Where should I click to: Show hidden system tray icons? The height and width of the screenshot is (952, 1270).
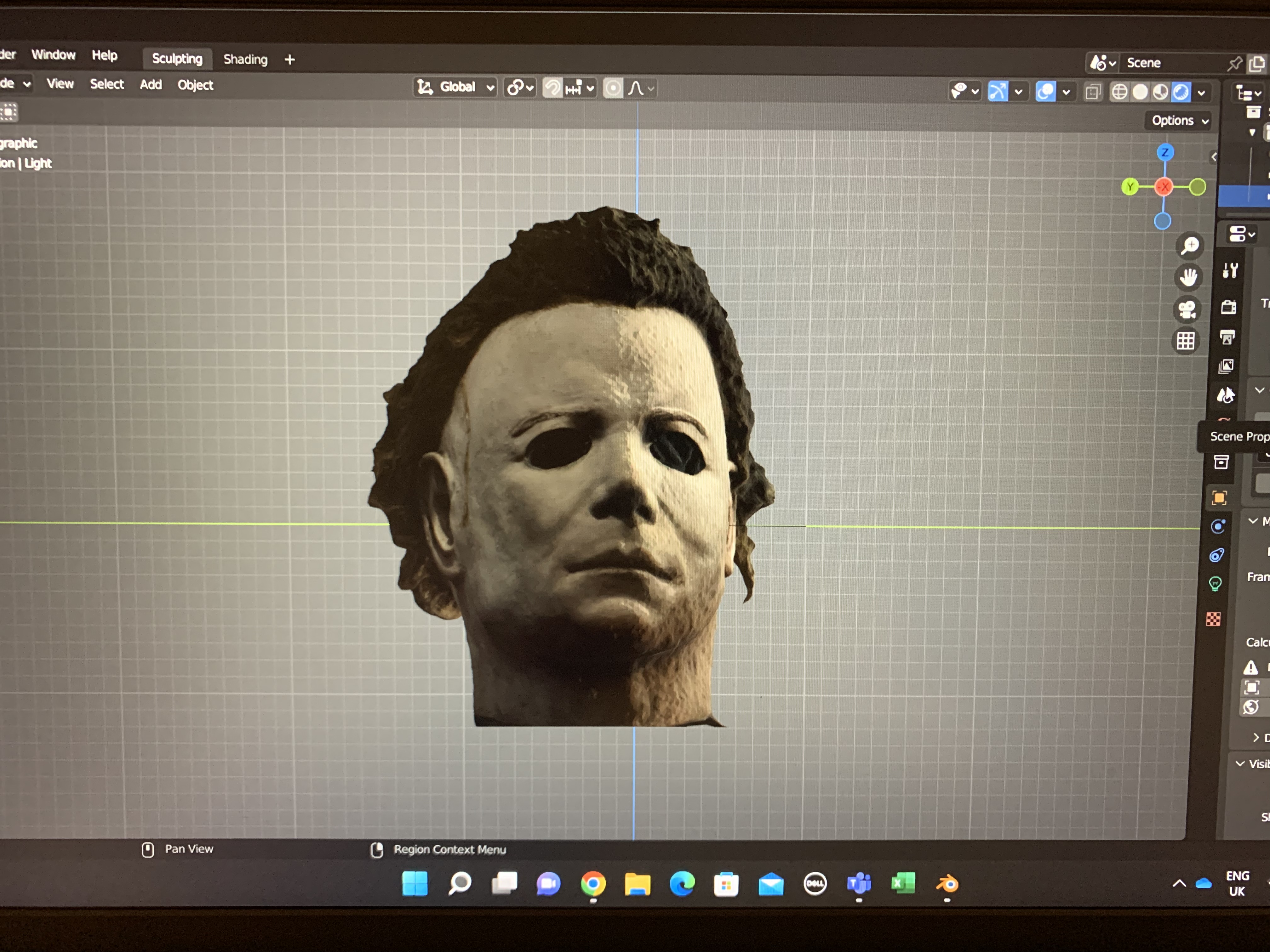[x=1179, y=884]
